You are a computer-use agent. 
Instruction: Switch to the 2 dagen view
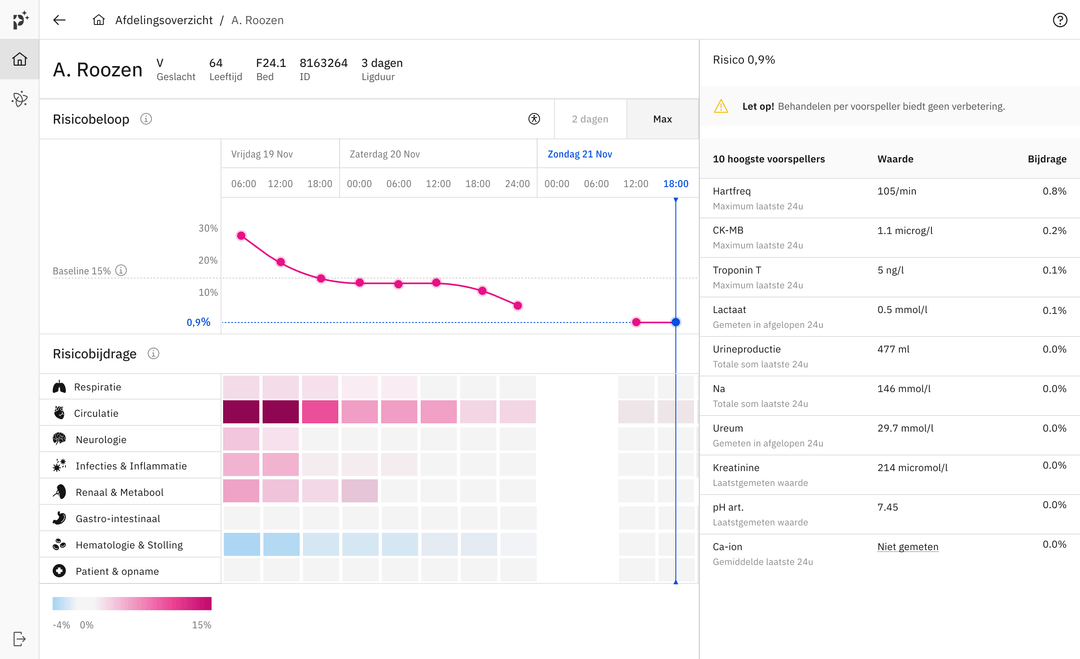(590, 119)
